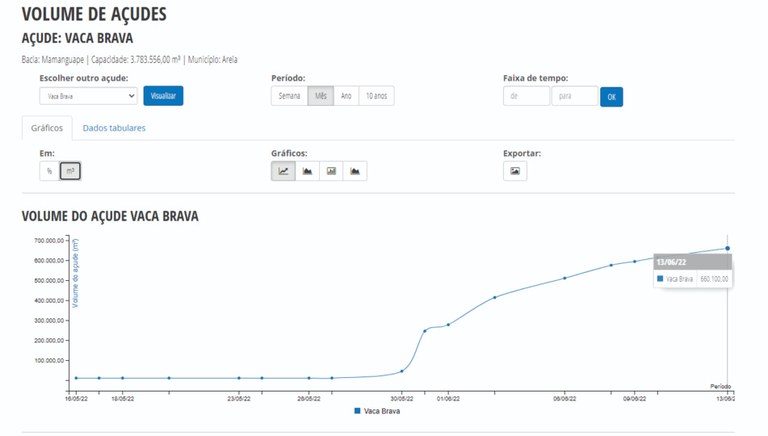Image resolution: width=768 pixels, height=436 pixels.
Task: Click the 13/06/22 data point on chart
Action: click(727, 248)
